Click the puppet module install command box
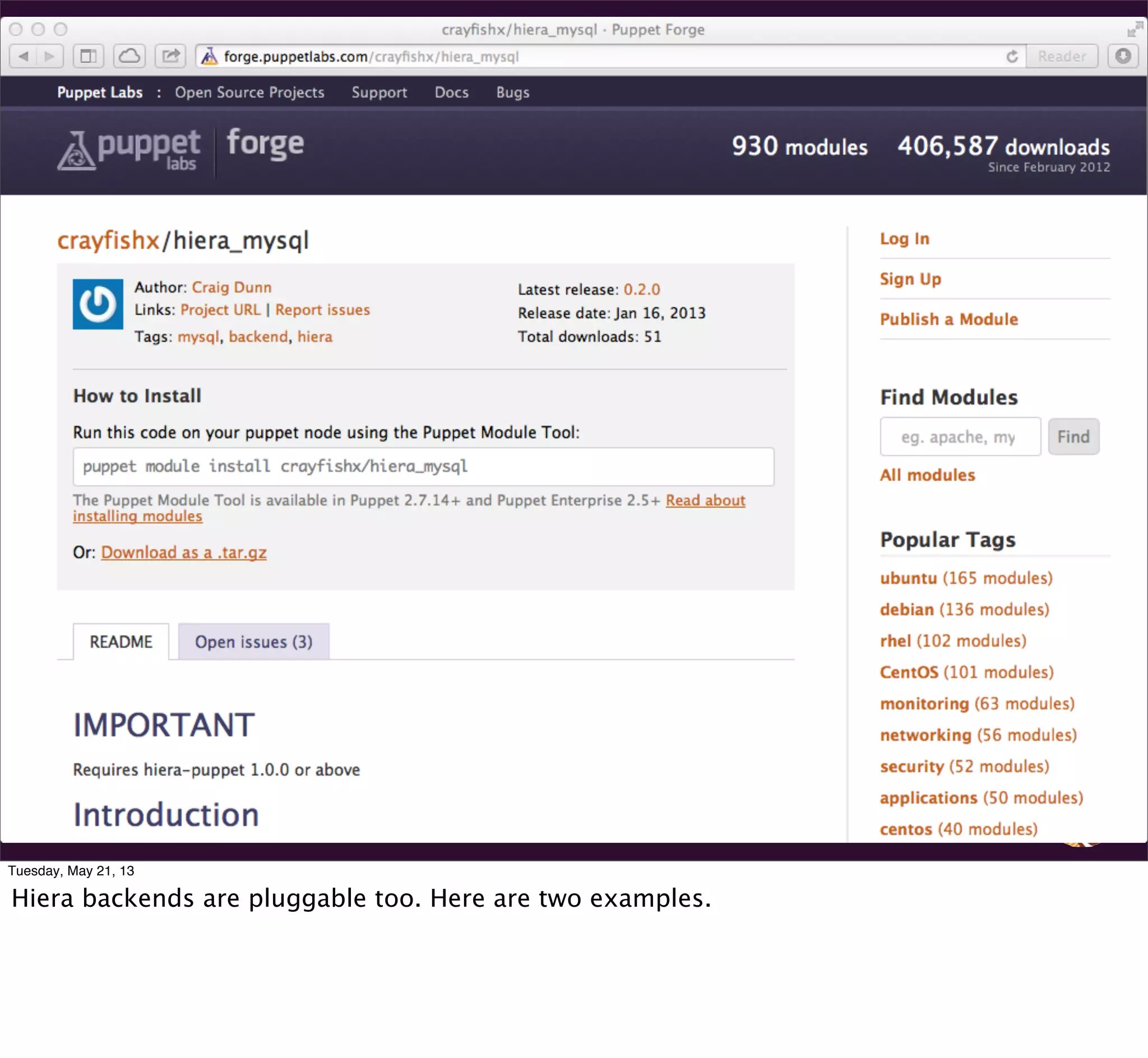Image resolution: width=1148 pixels, height=1058 pixels. coord(424,467)
